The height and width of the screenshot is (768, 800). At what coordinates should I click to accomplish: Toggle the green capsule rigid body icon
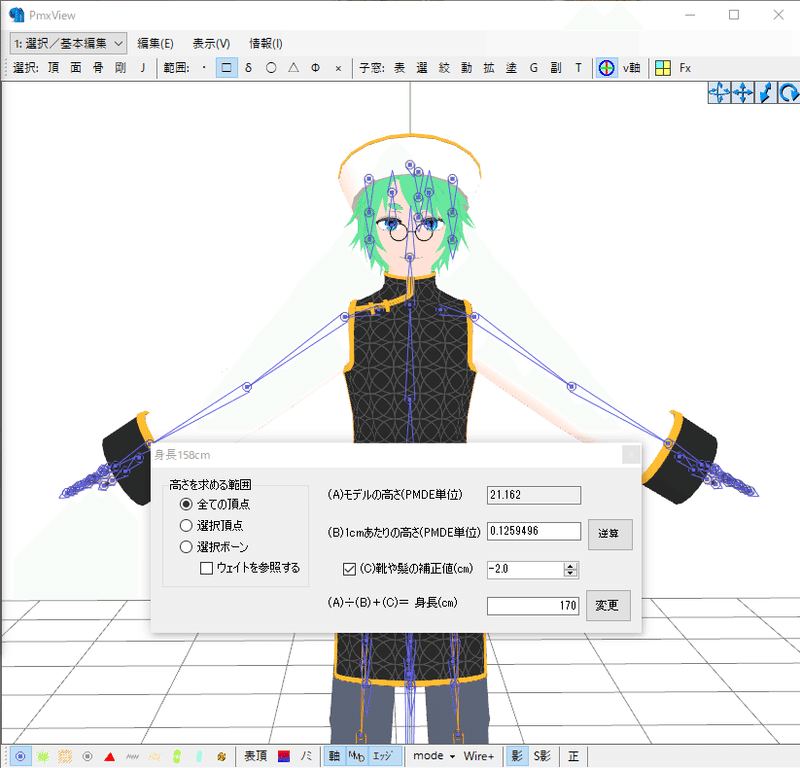coord(177,756)
